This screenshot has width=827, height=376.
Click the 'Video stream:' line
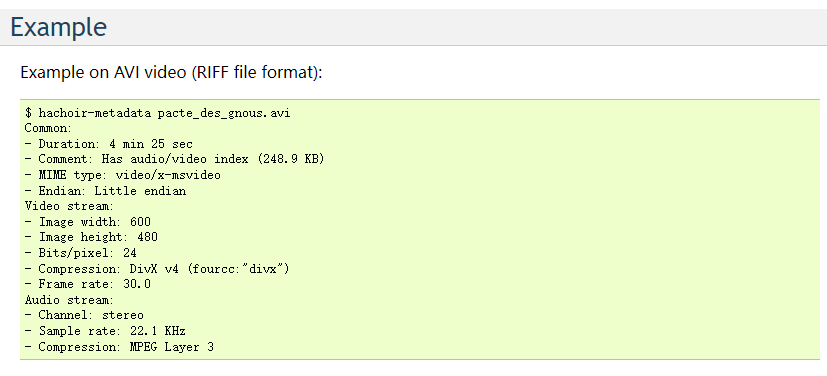click(x=69, y=206)
